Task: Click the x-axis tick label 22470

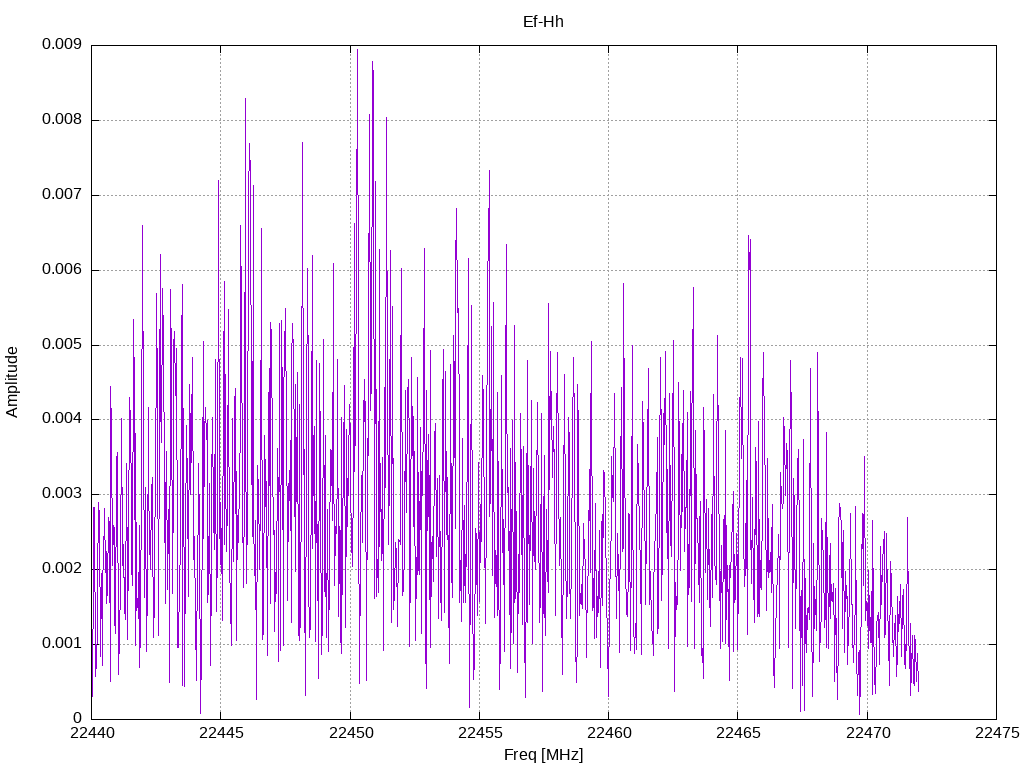Action: pyautogui.click(x=868, y=733)
